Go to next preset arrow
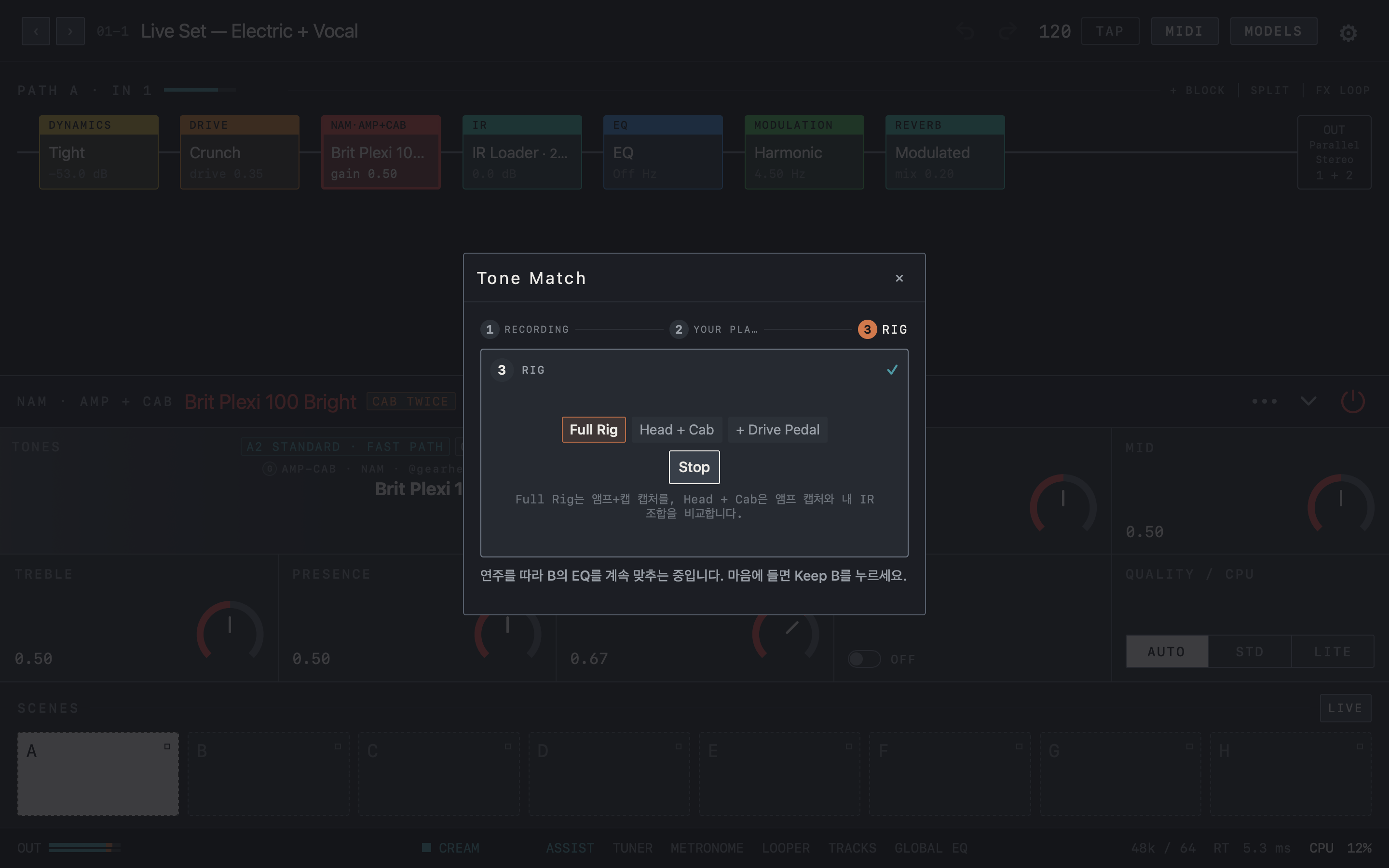The height and width of the screenshot is (868, 1389). click(x=70, y=31)
